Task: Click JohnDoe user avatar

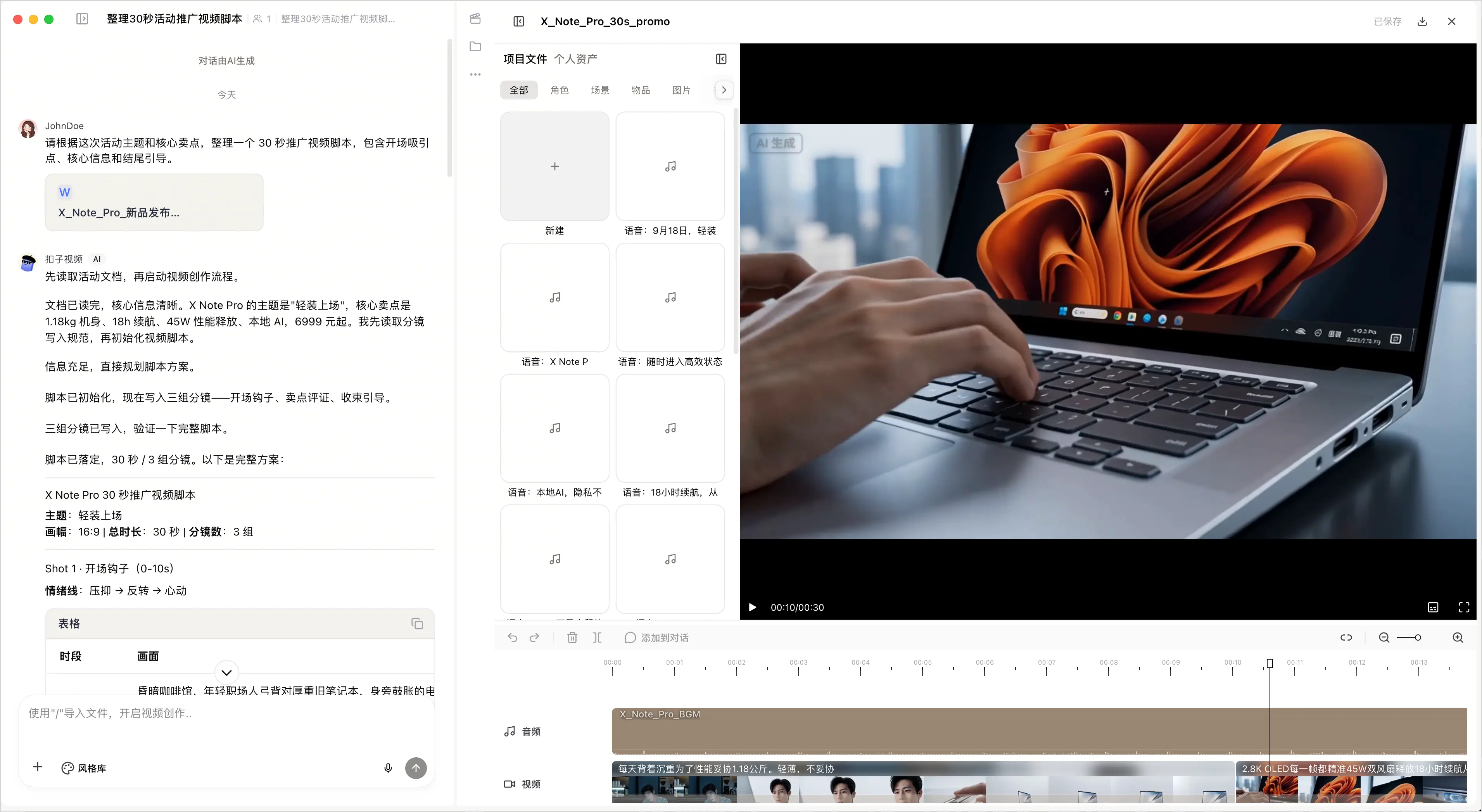Action: pos(28,129)
